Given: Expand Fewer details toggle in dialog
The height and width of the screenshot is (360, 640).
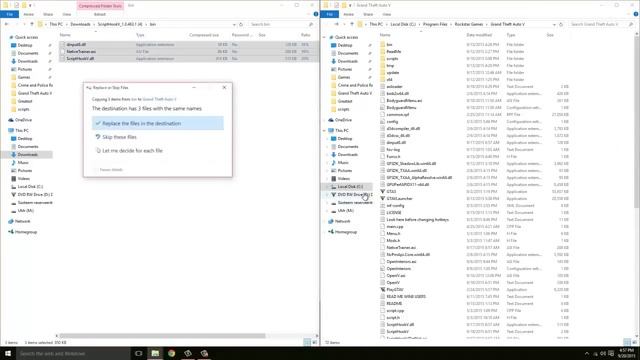Looking at the screenshot, I should coord(108,170).
